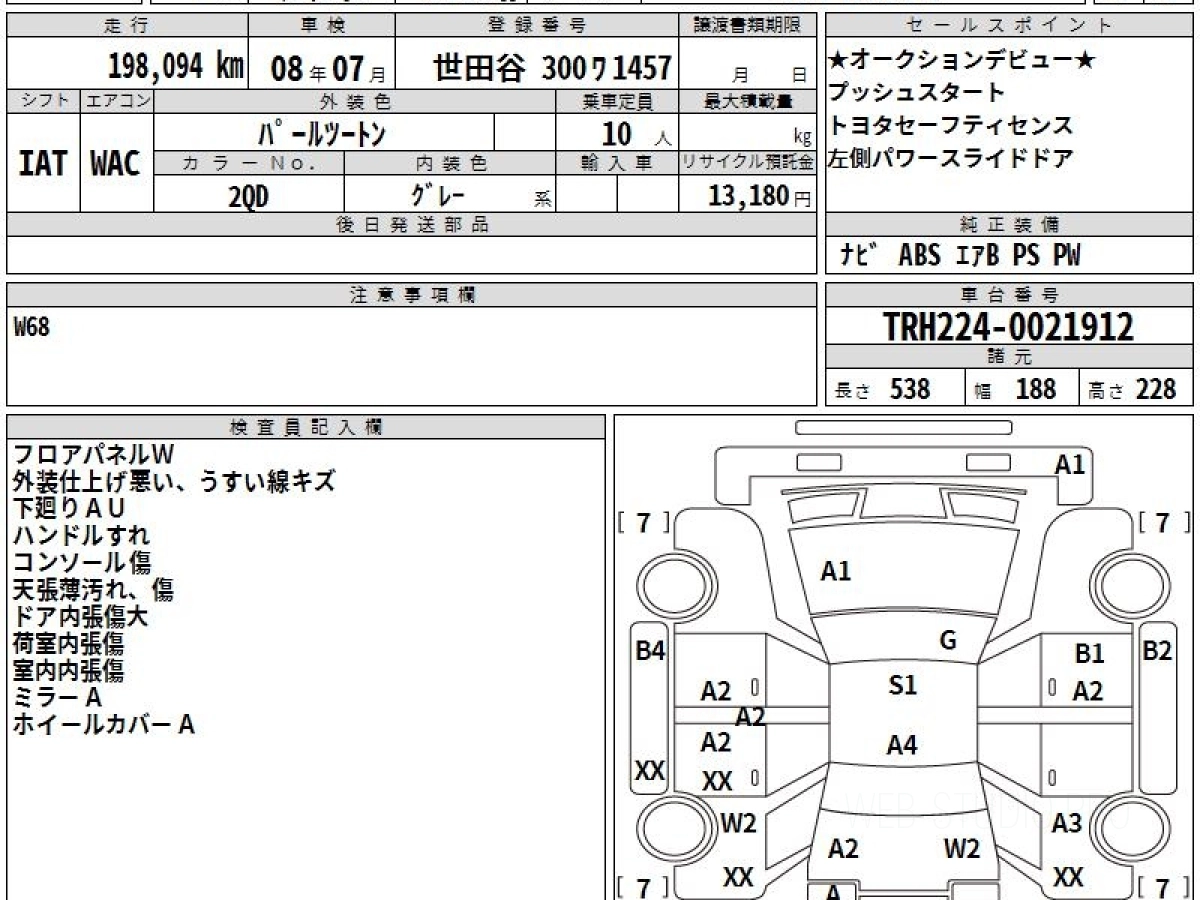The image size is (1200, 900).
Task: Select the 最大積載量 header
Action: click(749, 101)
